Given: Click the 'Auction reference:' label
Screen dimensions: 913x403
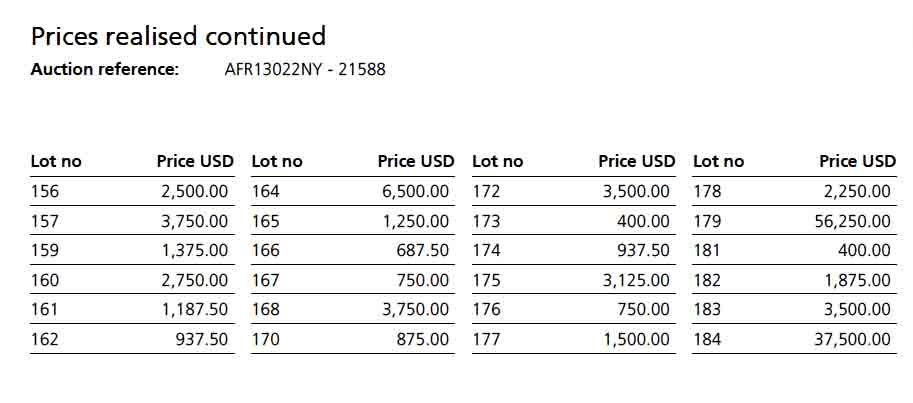Looking at the screenshot, I should pos(105,70).
